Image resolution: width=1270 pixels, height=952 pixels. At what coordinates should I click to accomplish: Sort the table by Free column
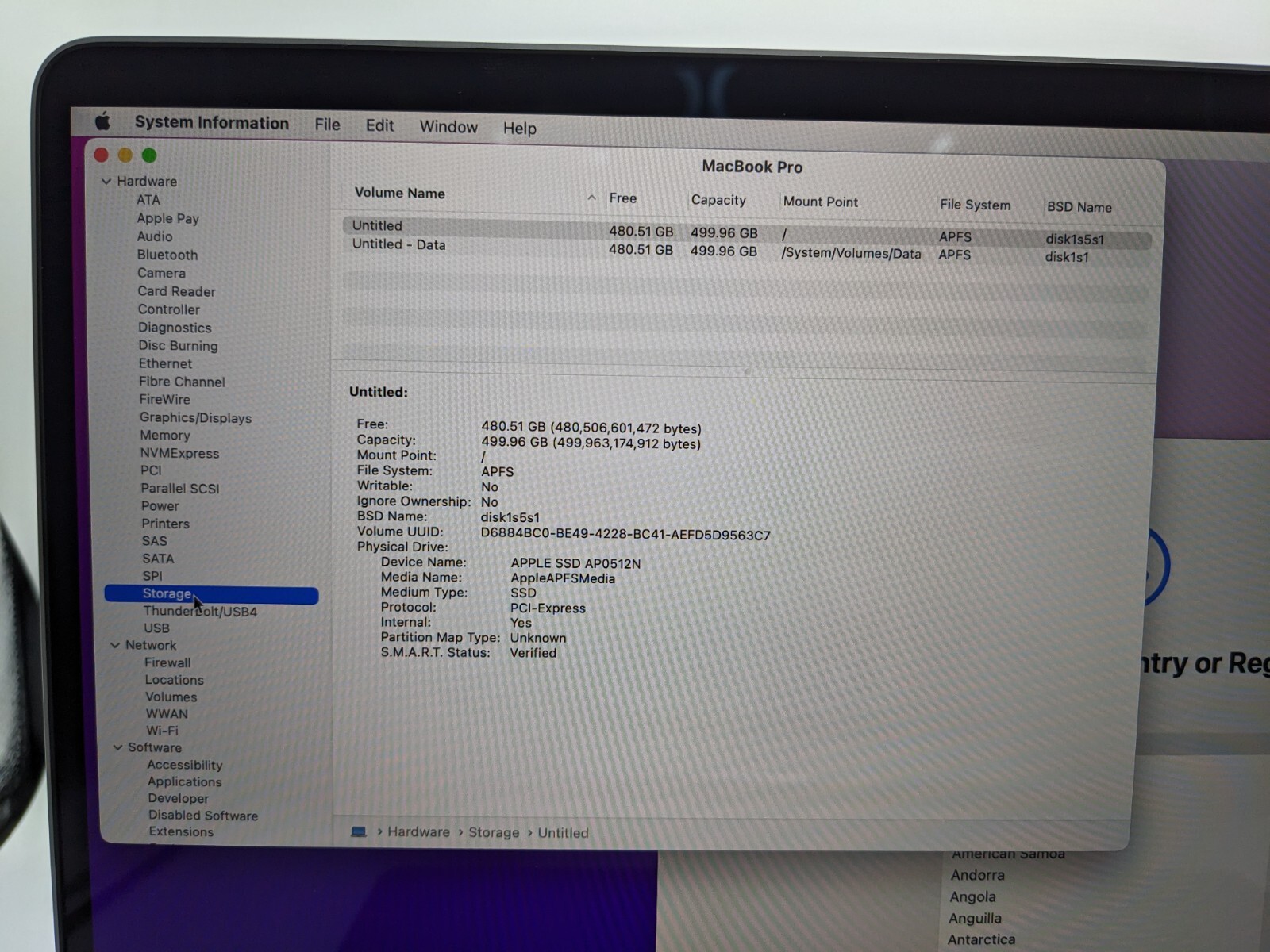pyautogui.click(x=623, y=198)
